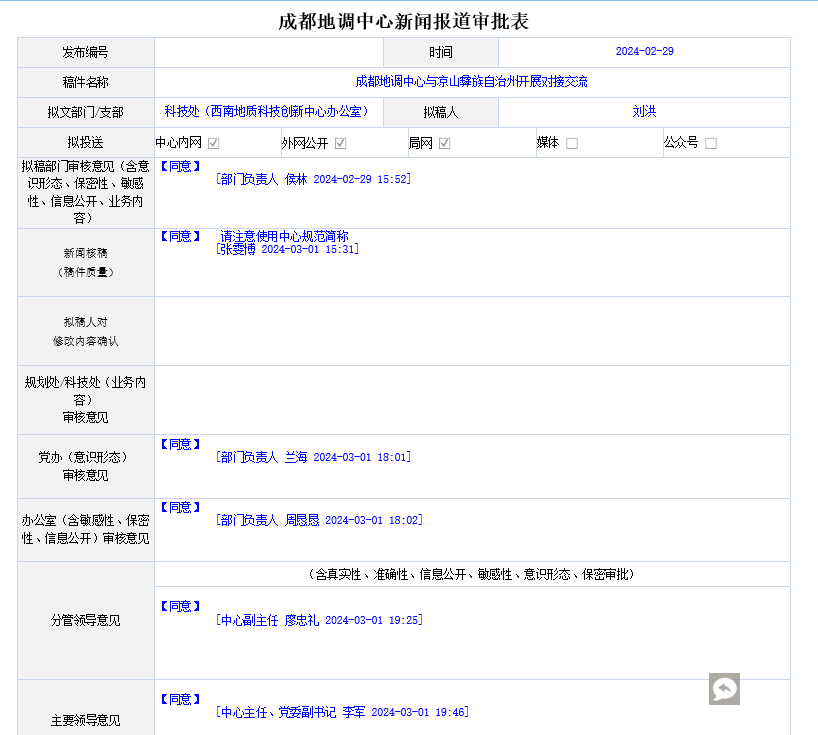Image resolution: width=818 pixels, height=735 pixels.
Task: Open the 成都地调中心与凉山彝族自治州开展对接交流 article title
Action: (472, 82)
